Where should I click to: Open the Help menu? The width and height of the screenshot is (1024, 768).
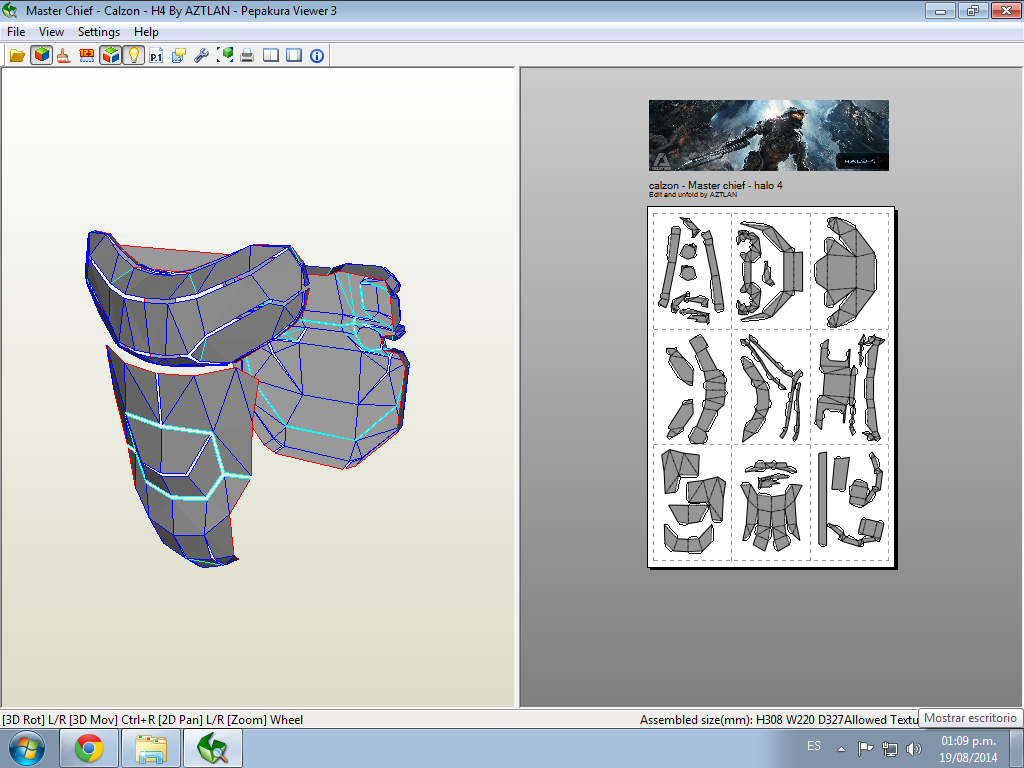146,32
